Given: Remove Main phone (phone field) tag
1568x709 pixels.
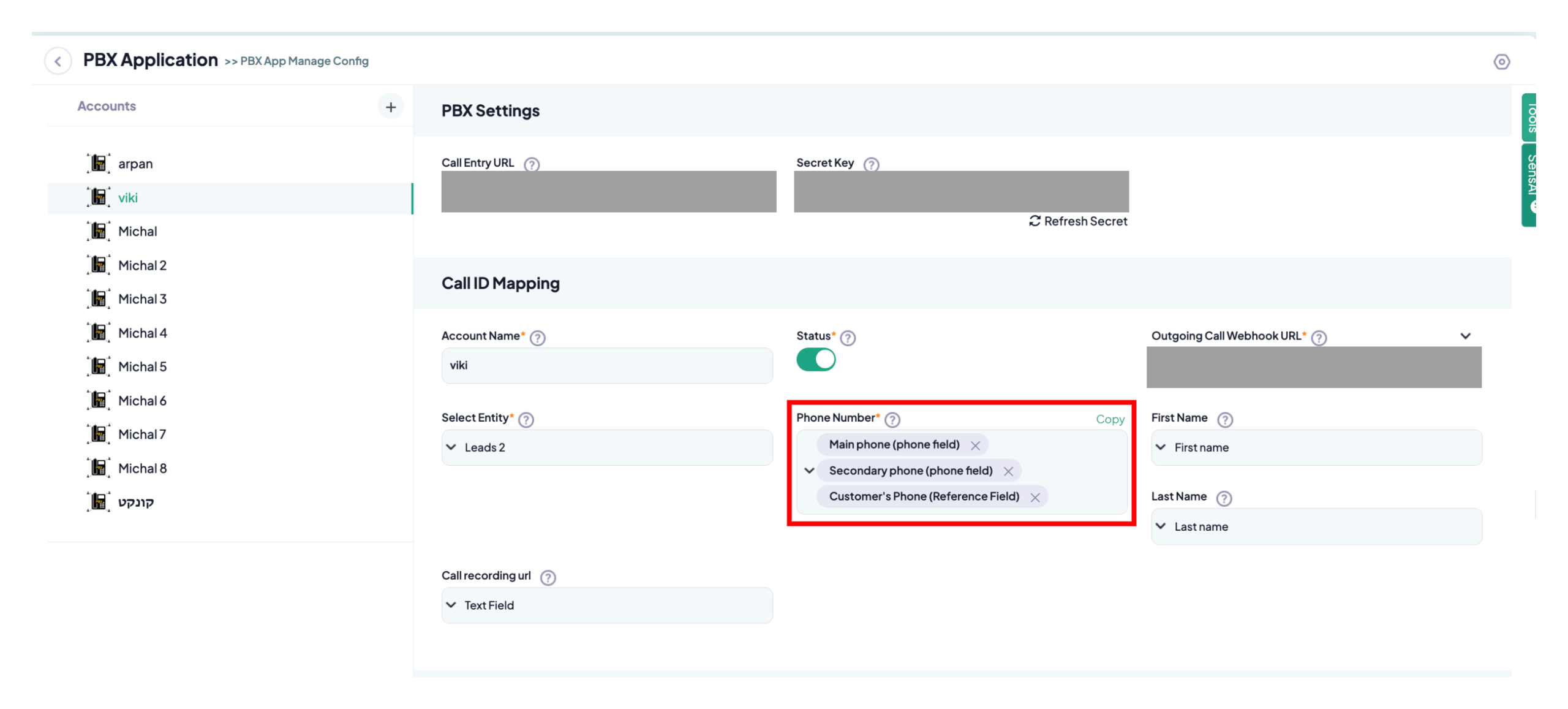Looking at the screenshot, I should pyautogui.click(x=974, y=445).
